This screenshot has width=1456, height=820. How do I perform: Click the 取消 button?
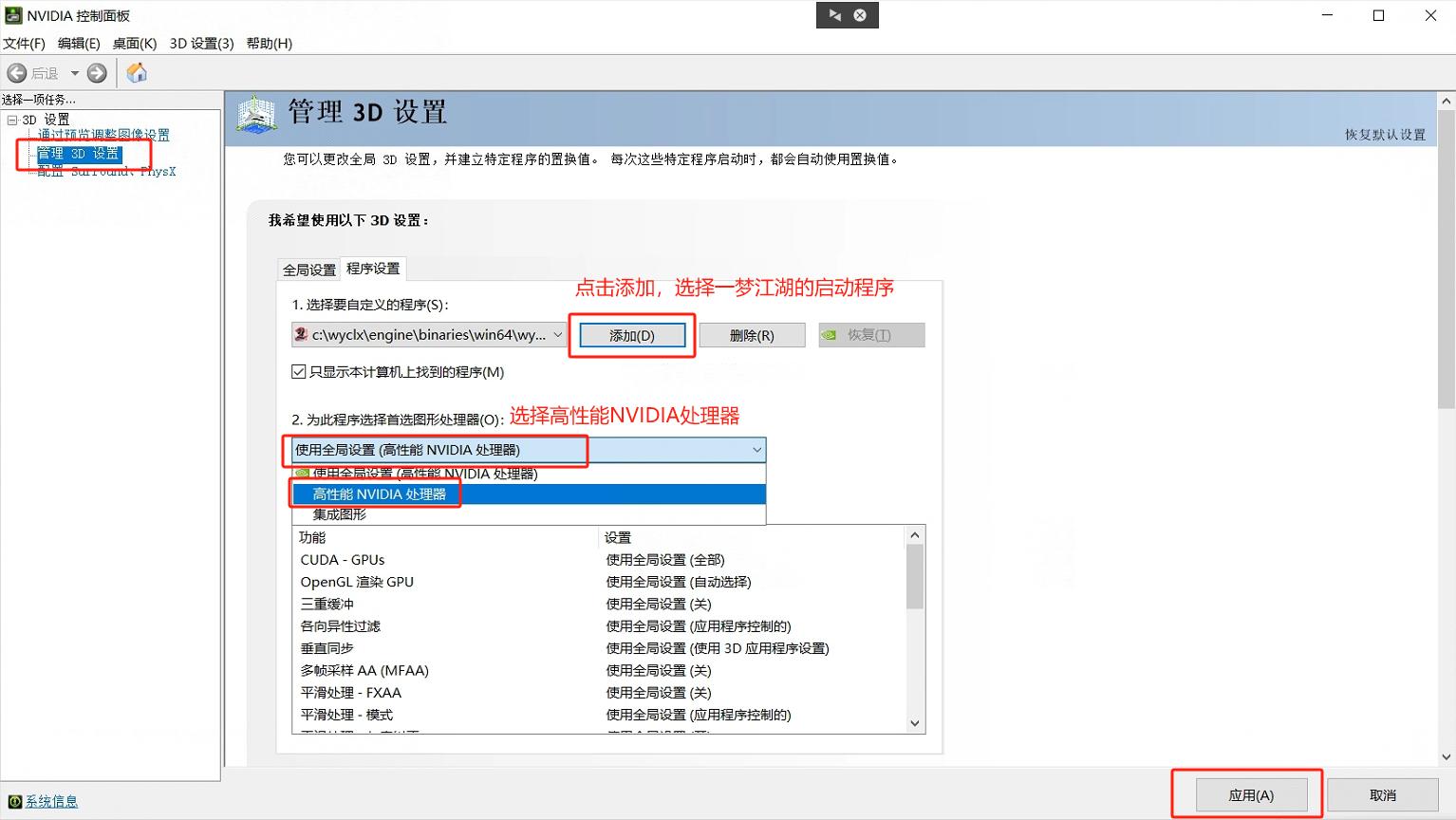tap(1383, 795)
